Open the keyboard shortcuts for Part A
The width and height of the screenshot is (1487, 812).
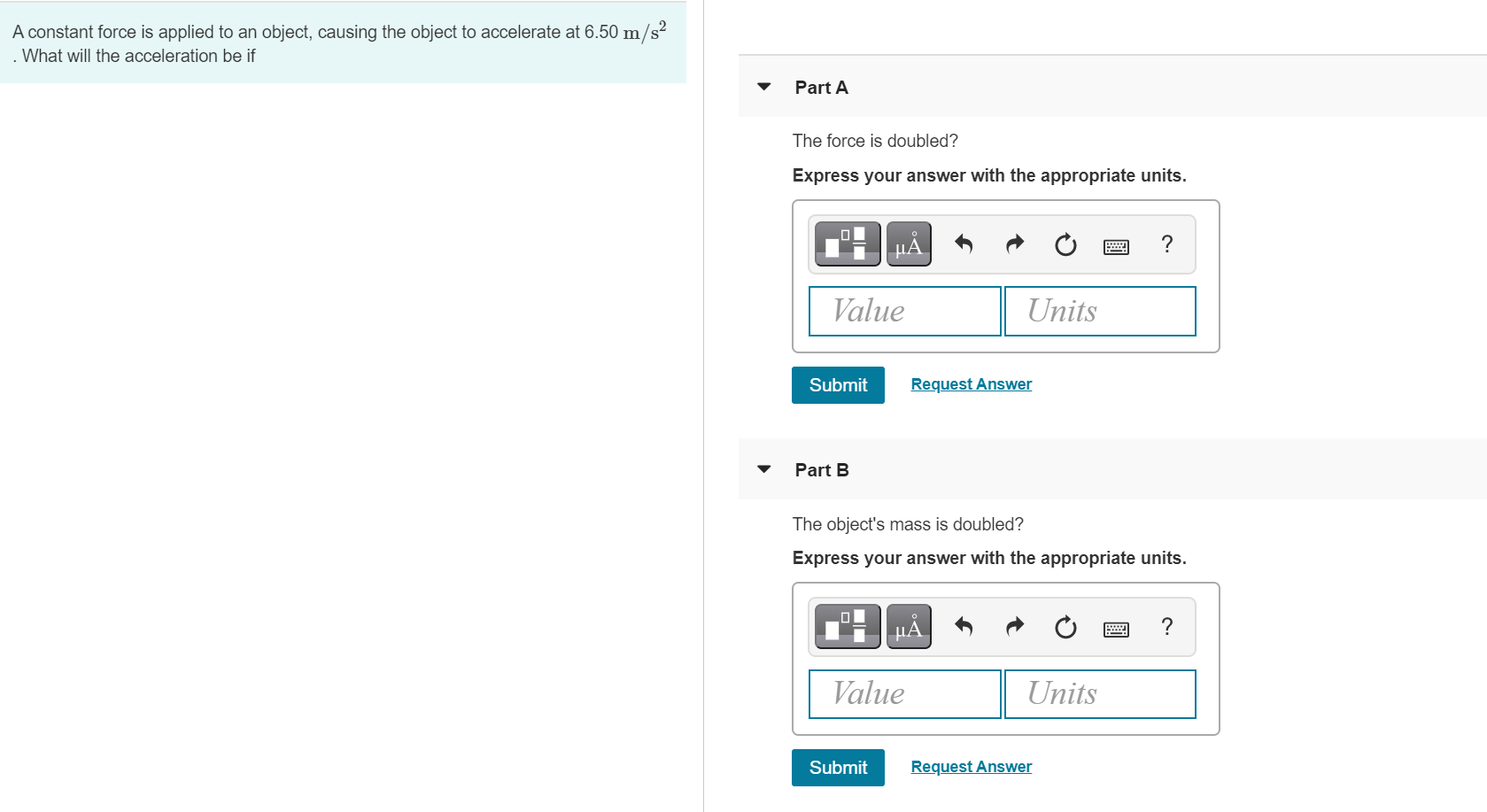tap(1115, 246)
